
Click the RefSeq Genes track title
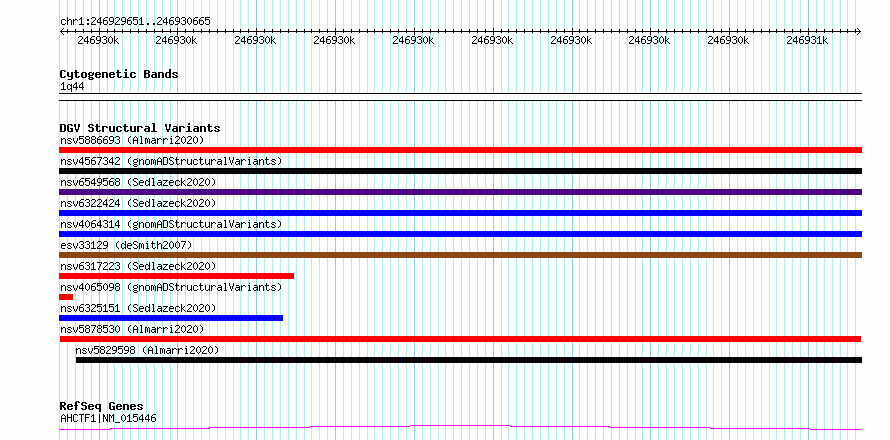click(102, 407)
